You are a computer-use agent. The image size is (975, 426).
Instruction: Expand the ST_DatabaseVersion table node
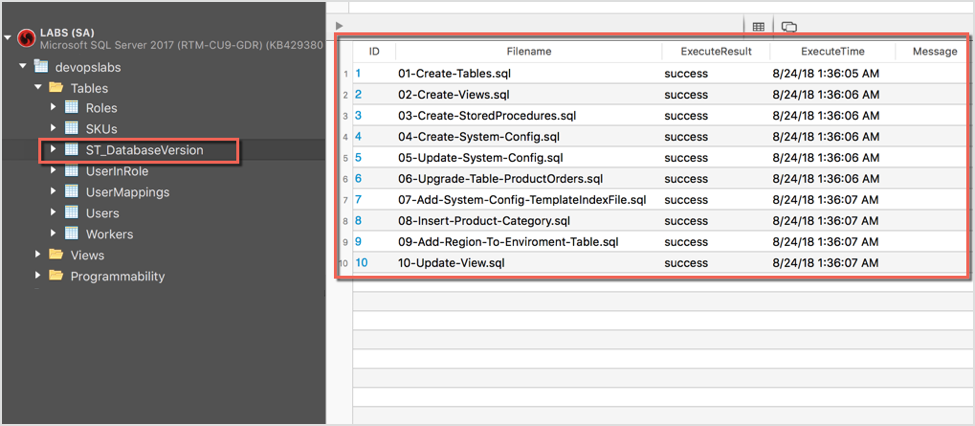[54, 150]
